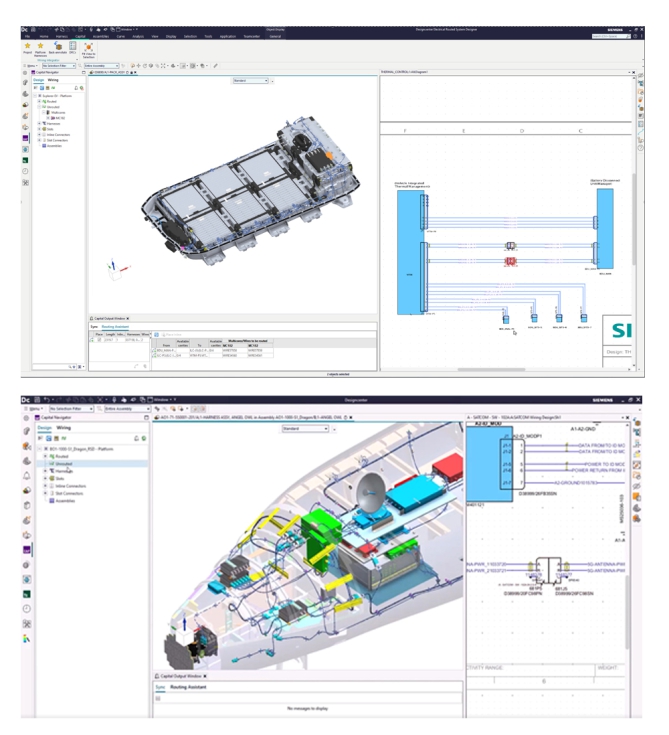Click Platform Harnesses star icon in ribbon
Screen dimensions: 669x735
pos(40,46)
